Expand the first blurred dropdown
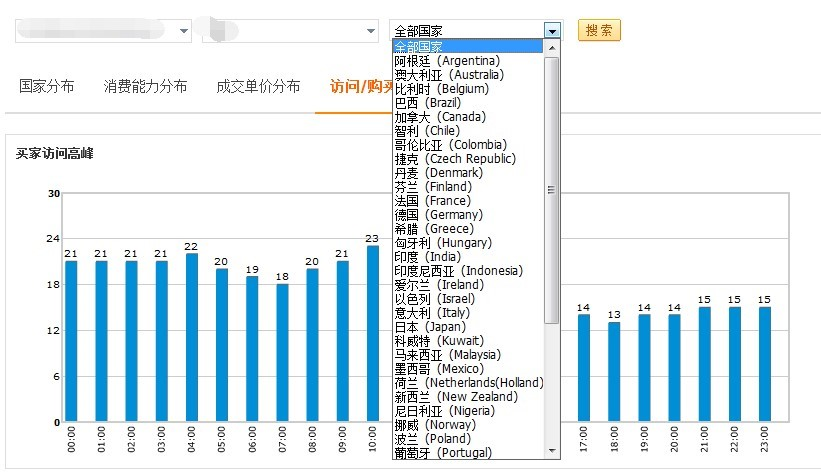 [x=183, y=31]
